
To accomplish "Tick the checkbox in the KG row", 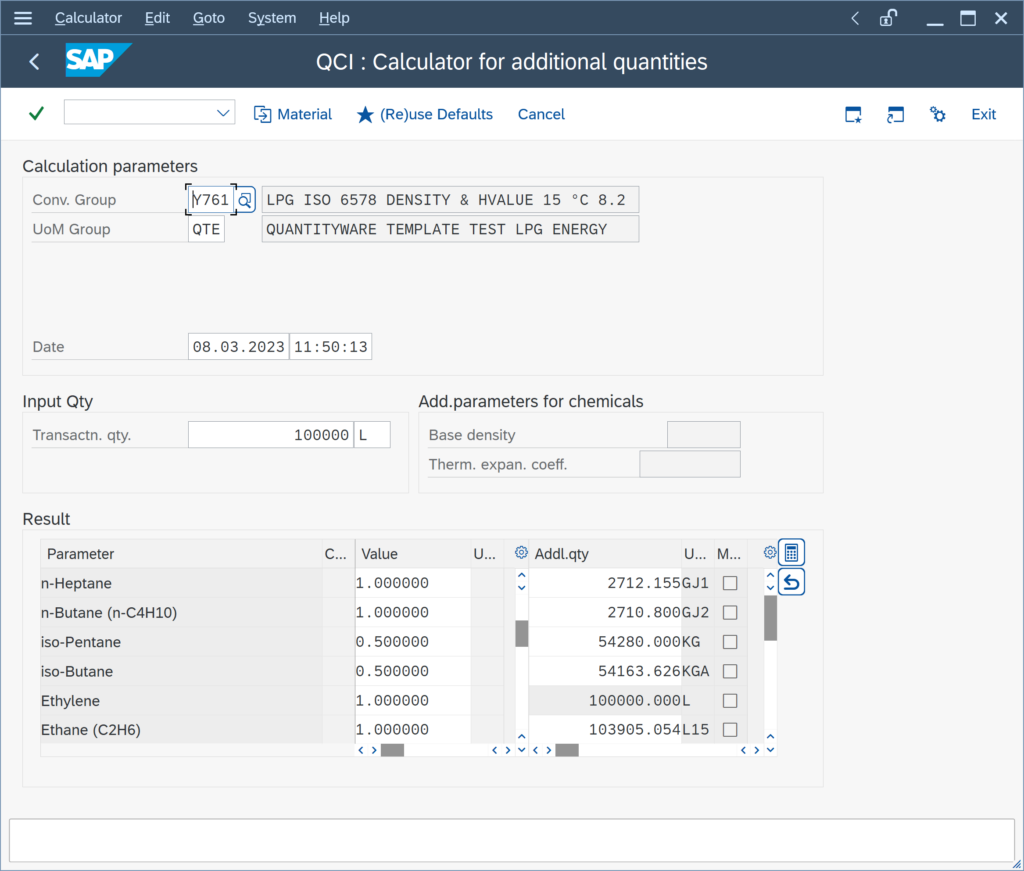I will click(x=730, y=642).
